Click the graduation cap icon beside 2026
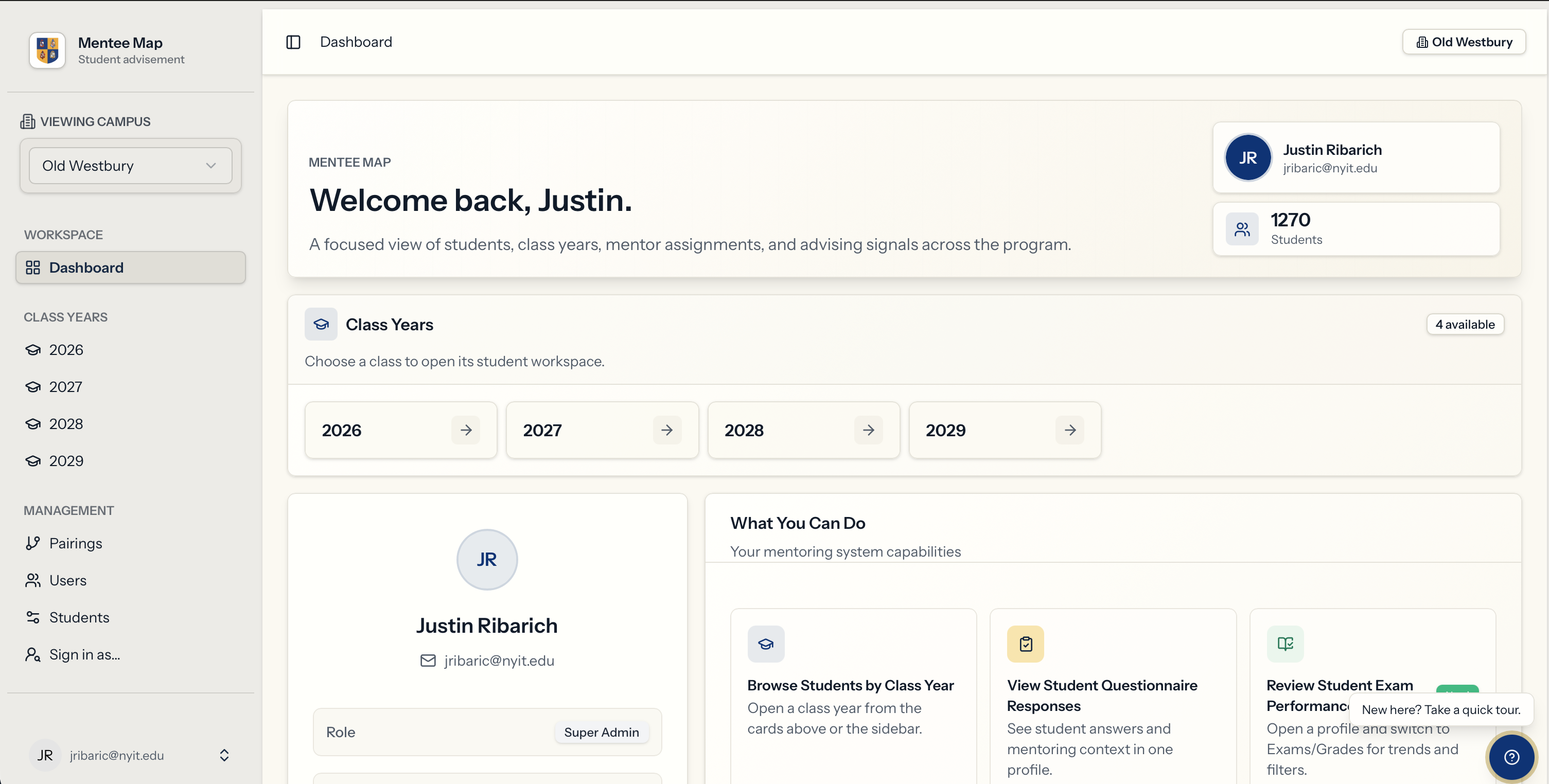This screenshot has width=1549, height=784. click(x=33, y=349)
